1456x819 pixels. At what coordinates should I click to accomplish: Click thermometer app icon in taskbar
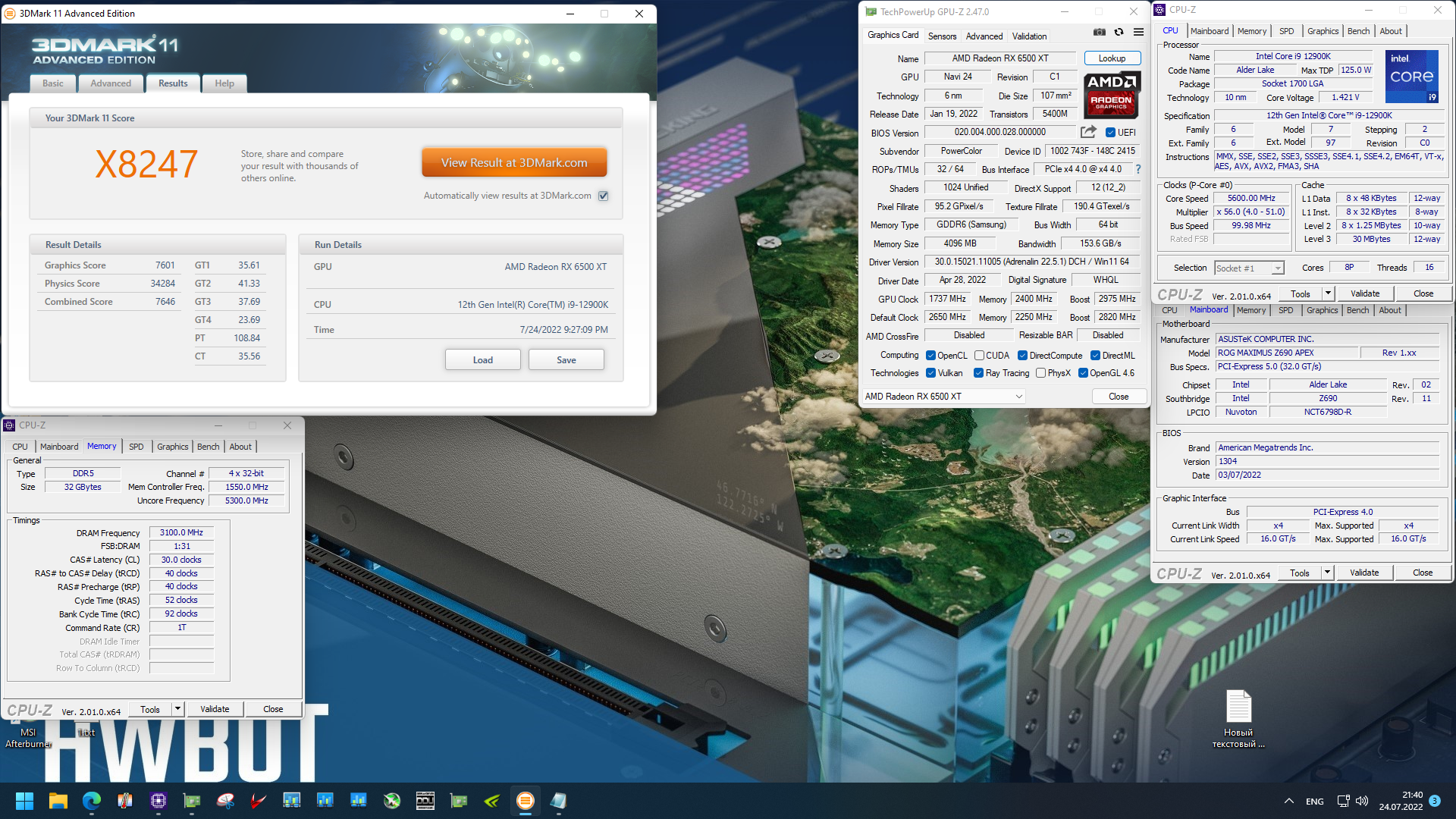pos(125,801)
